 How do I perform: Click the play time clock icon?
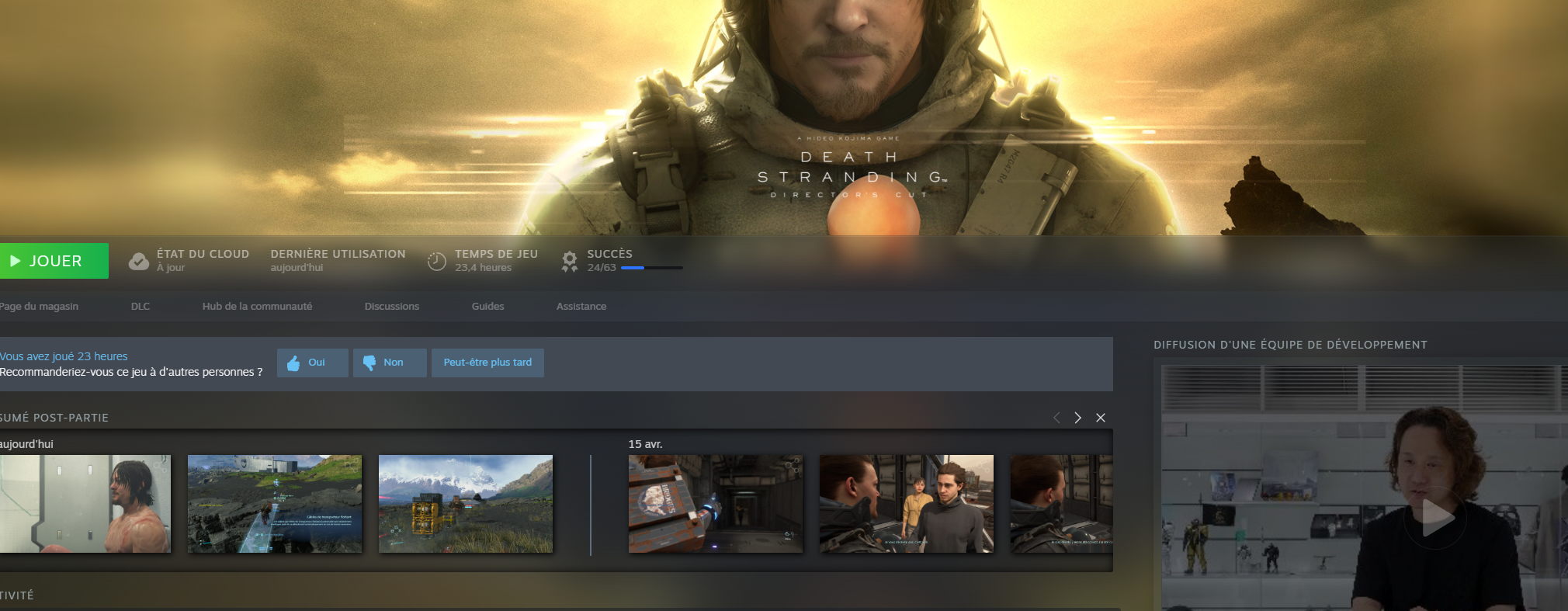pyautogui.click(x=437, y=262)
